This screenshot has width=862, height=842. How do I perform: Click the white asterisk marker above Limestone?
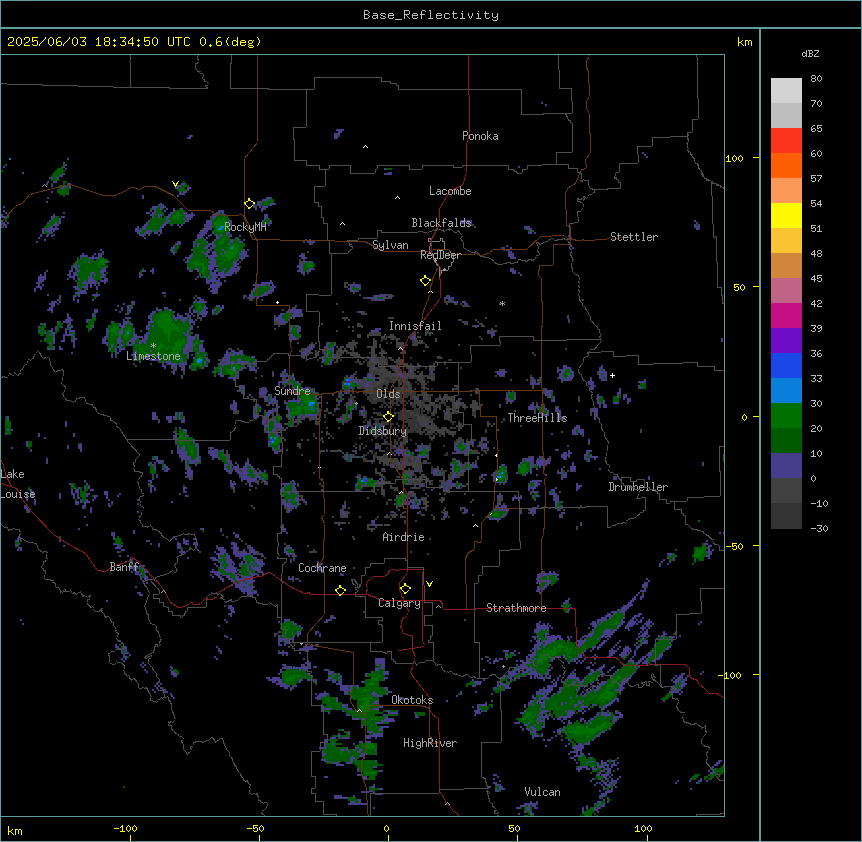click(153, 346)
